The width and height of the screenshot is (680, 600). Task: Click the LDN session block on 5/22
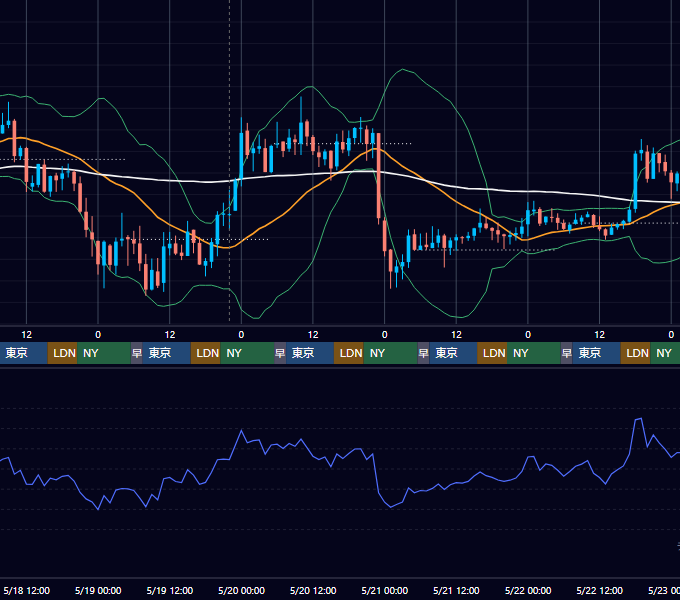pos(635,353)
